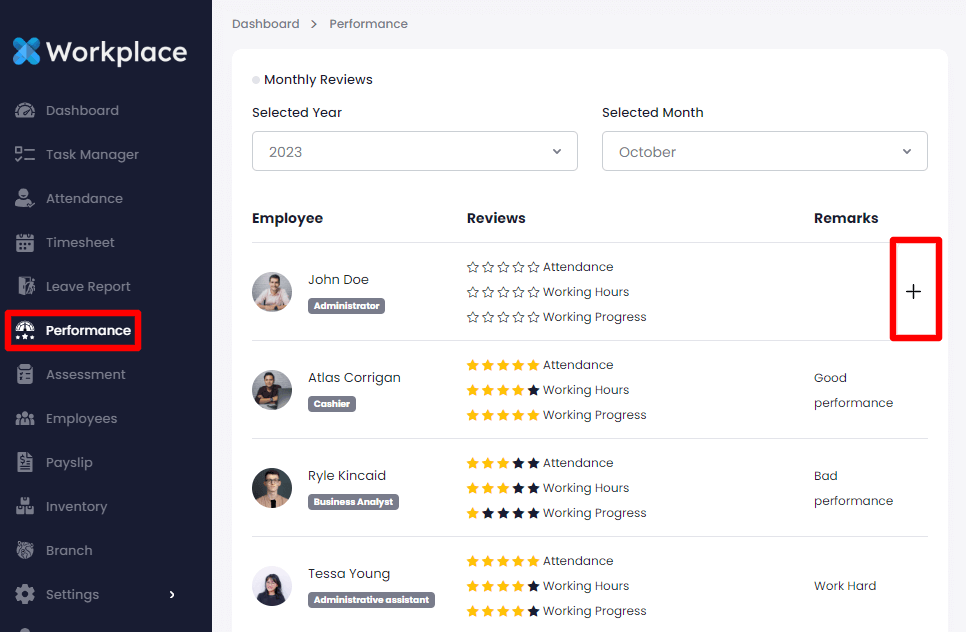The height and width of the screenshot is (632, 966).
Task: Click the Leave Report icon
Action: pyautogui.click(x=26, y=287)
